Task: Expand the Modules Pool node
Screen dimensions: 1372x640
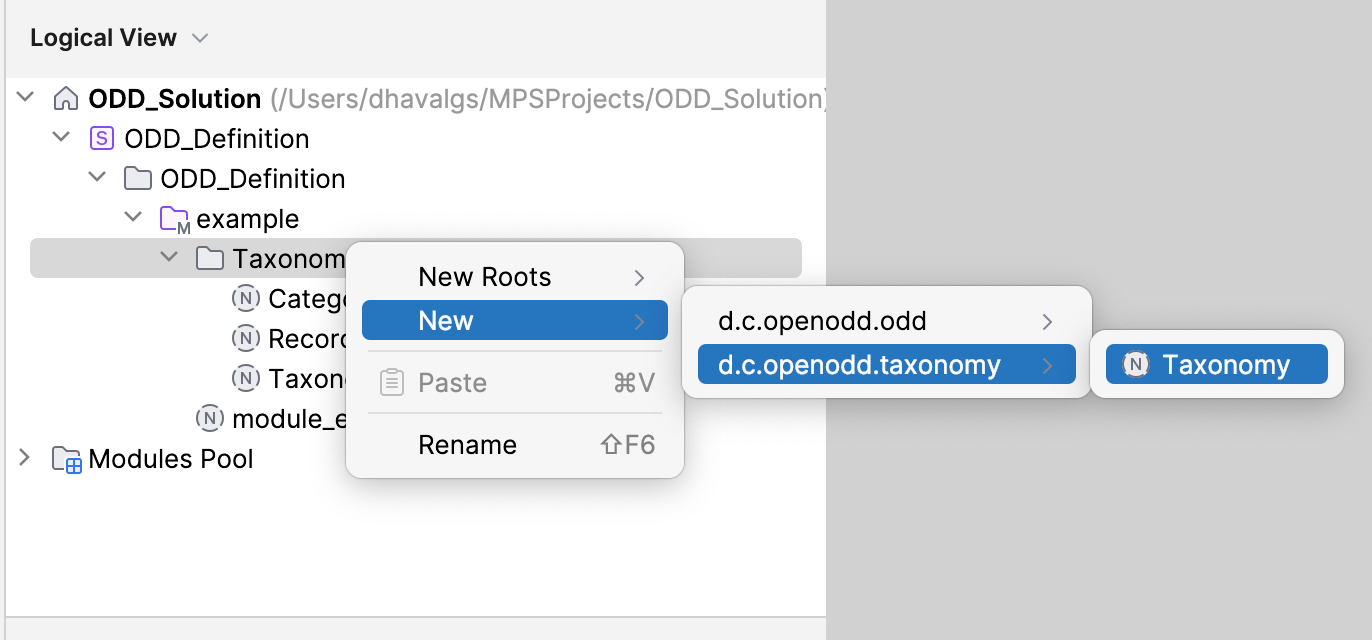Action: [22, 458]
